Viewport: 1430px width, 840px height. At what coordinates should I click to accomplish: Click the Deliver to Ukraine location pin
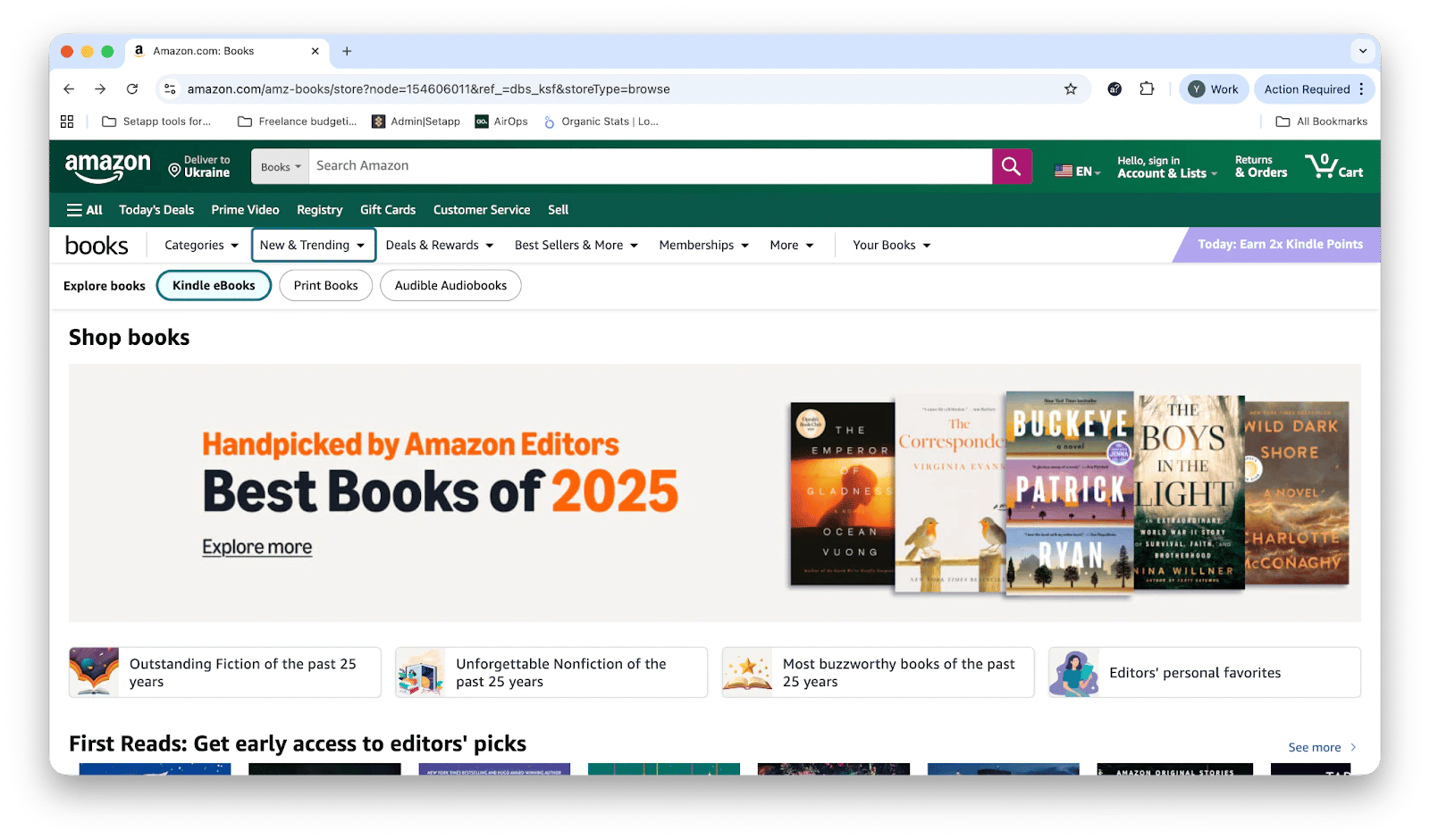175,169
